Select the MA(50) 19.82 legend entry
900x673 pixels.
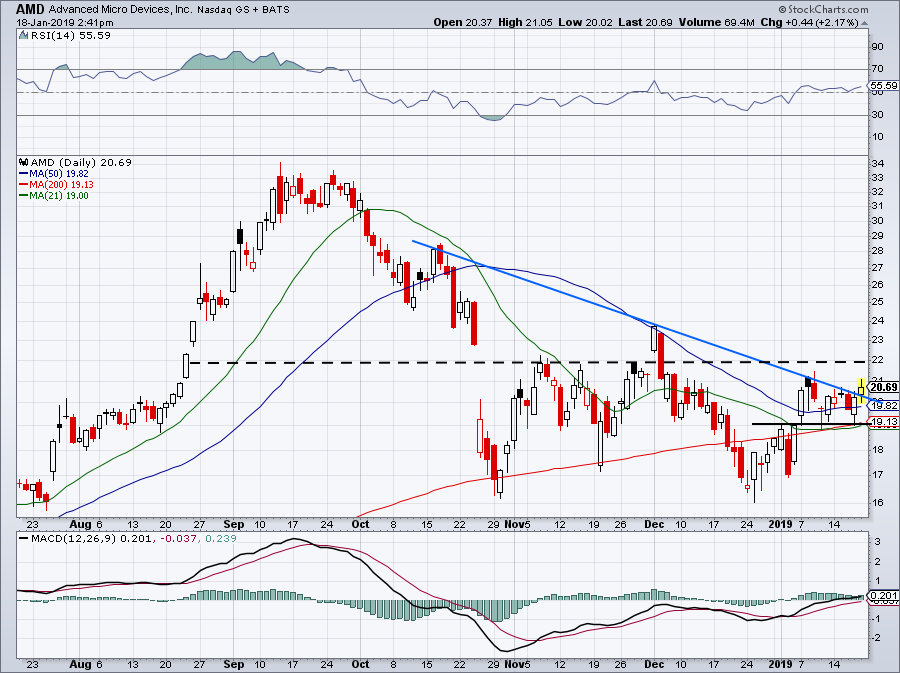click(x=59, y=173)
